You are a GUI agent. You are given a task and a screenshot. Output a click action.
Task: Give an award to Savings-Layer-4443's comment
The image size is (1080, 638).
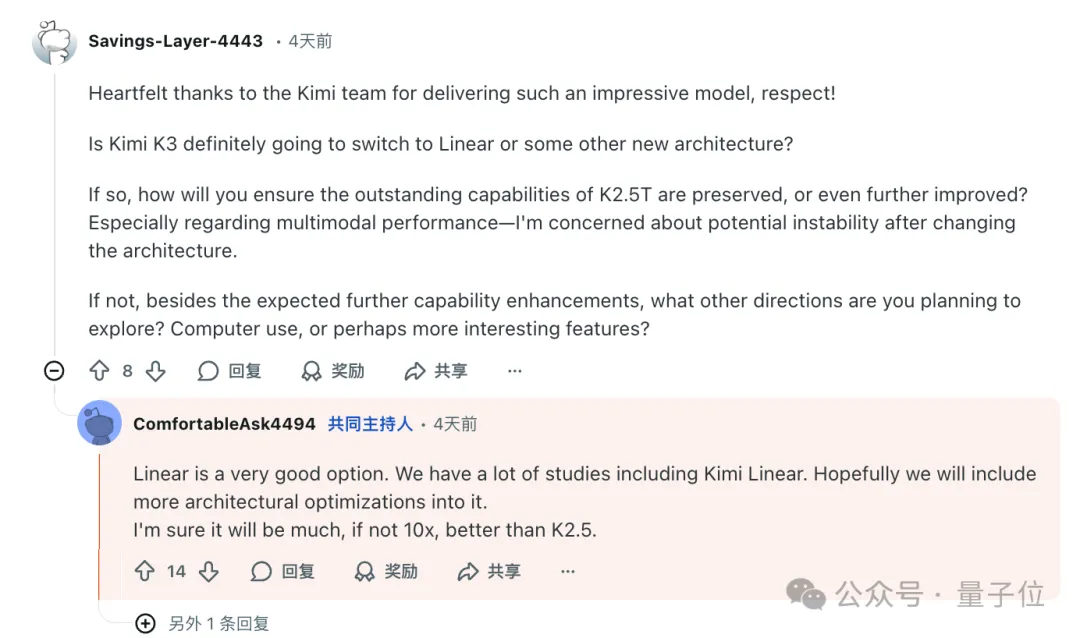333,371
